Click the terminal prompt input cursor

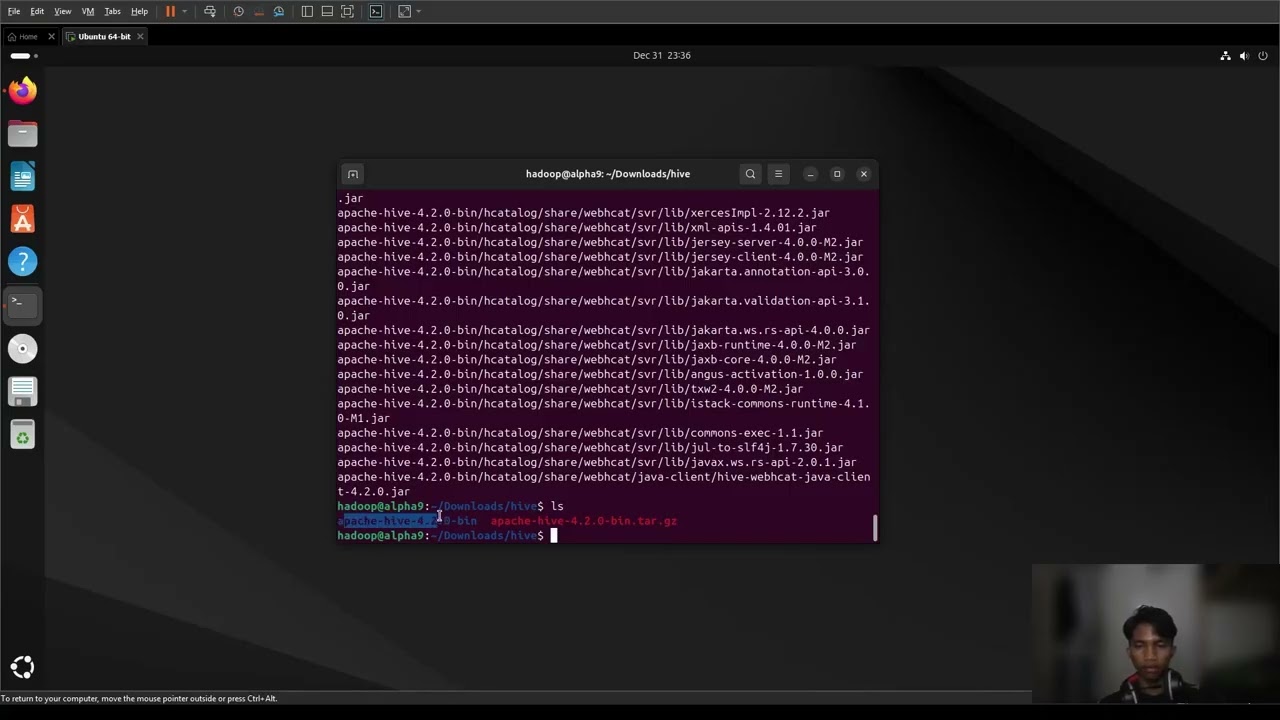554,536
